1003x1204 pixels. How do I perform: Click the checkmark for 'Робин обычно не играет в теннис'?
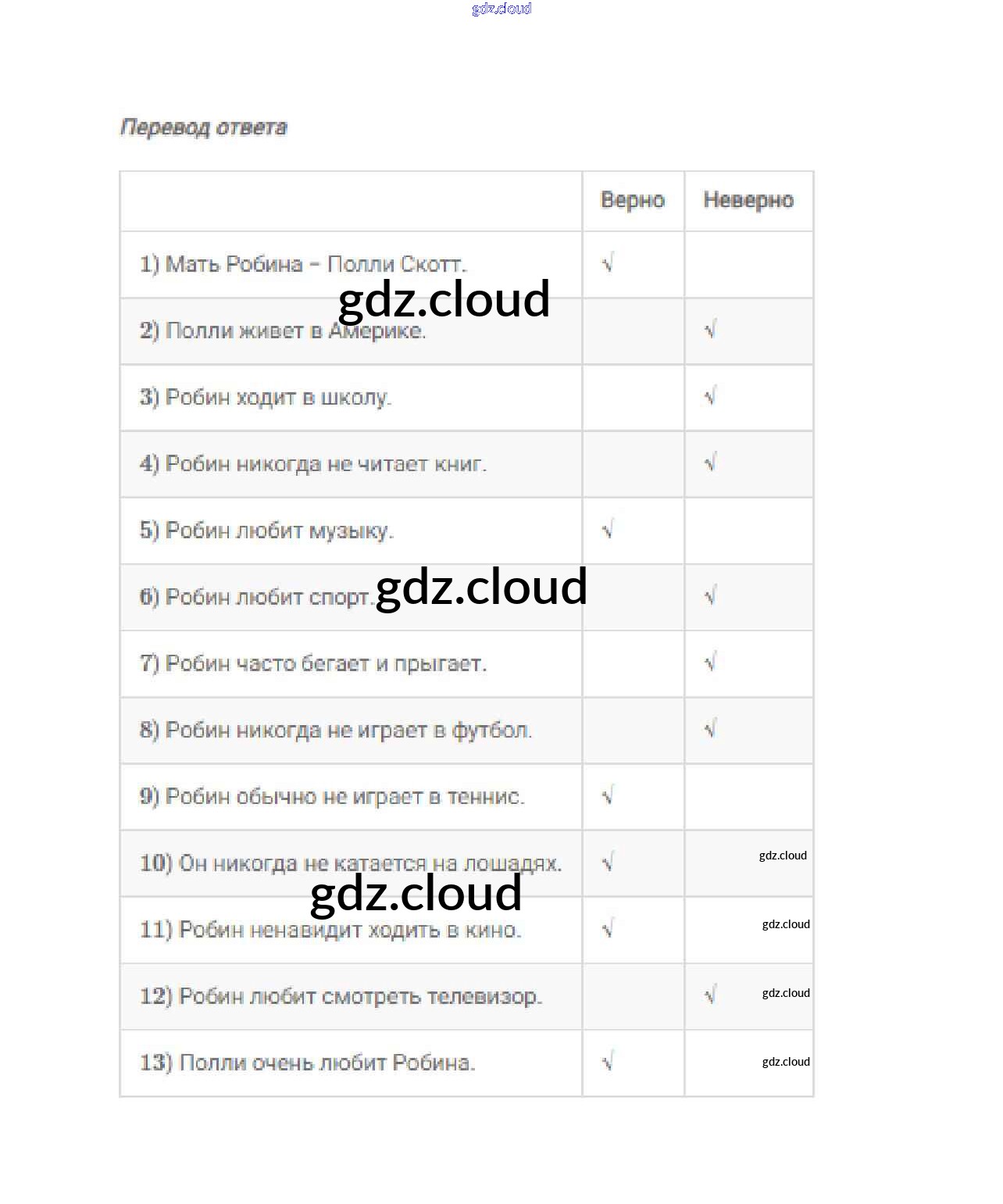tap(608, 795)
